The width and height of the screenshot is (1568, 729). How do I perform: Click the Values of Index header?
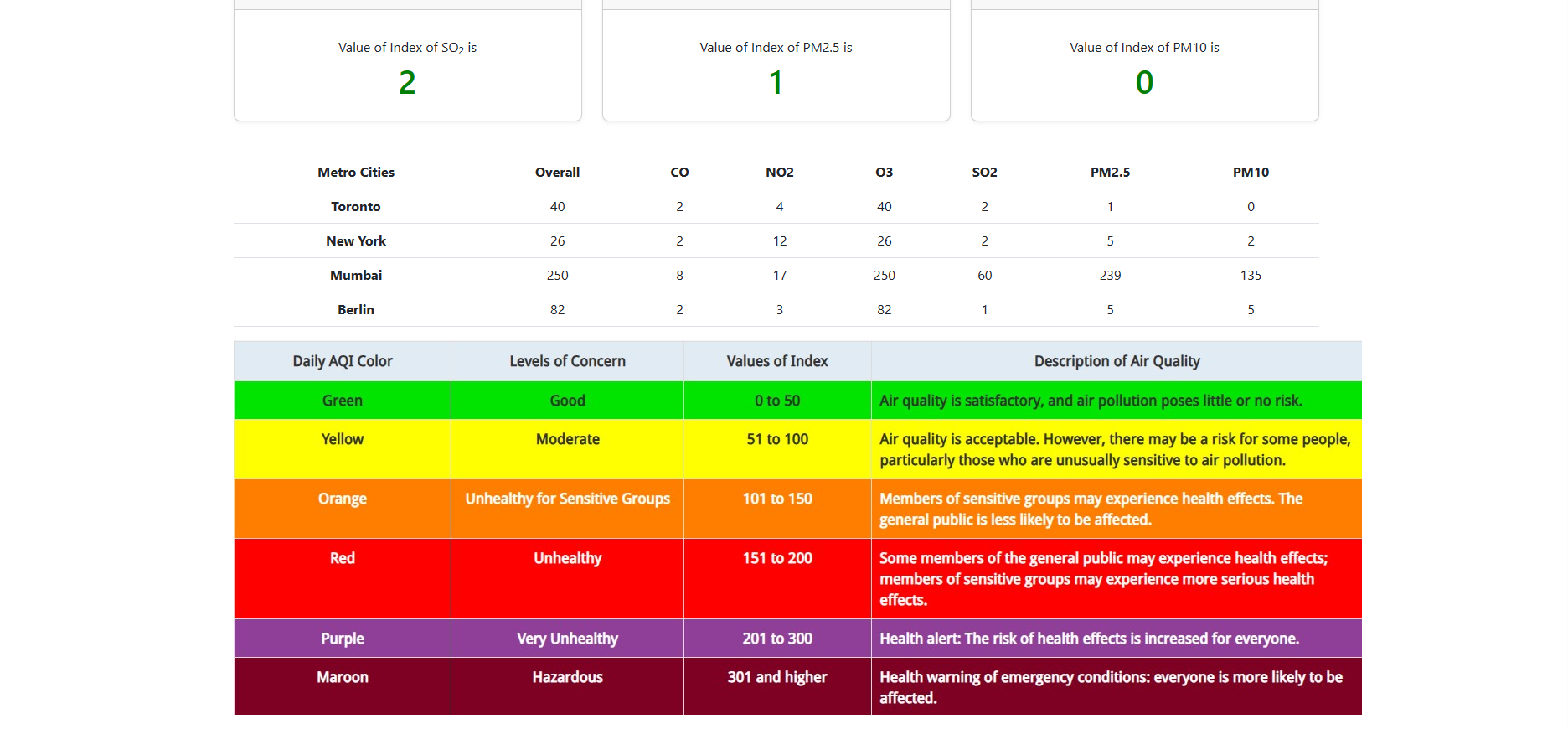(x=777, y=361)
